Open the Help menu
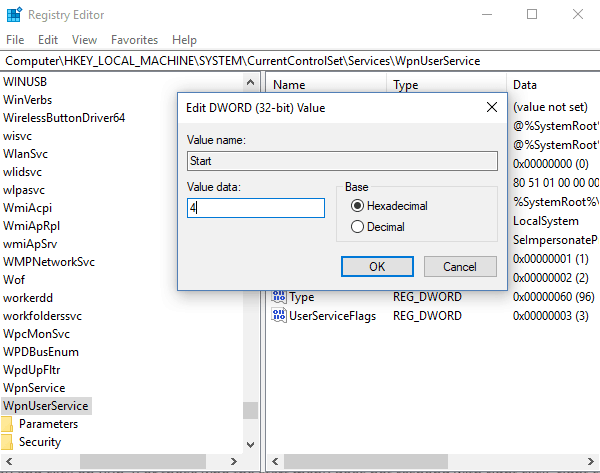This screenshot has height=473, width=600. 184,40
